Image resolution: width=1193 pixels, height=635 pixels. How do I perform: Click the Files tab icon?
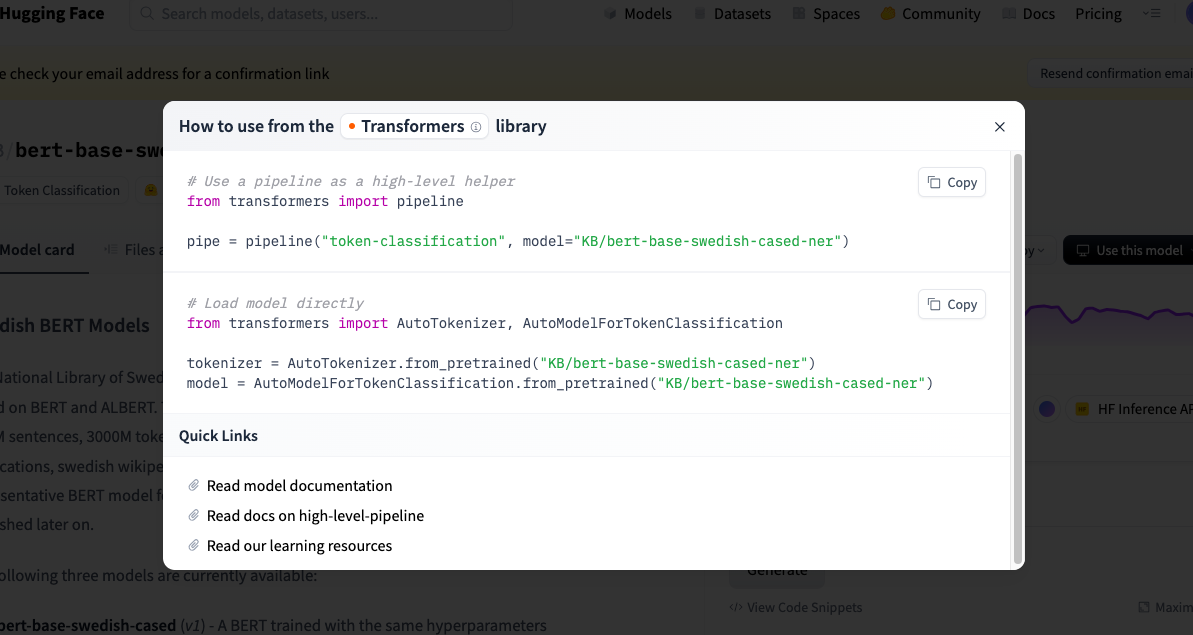click(111, 249)
